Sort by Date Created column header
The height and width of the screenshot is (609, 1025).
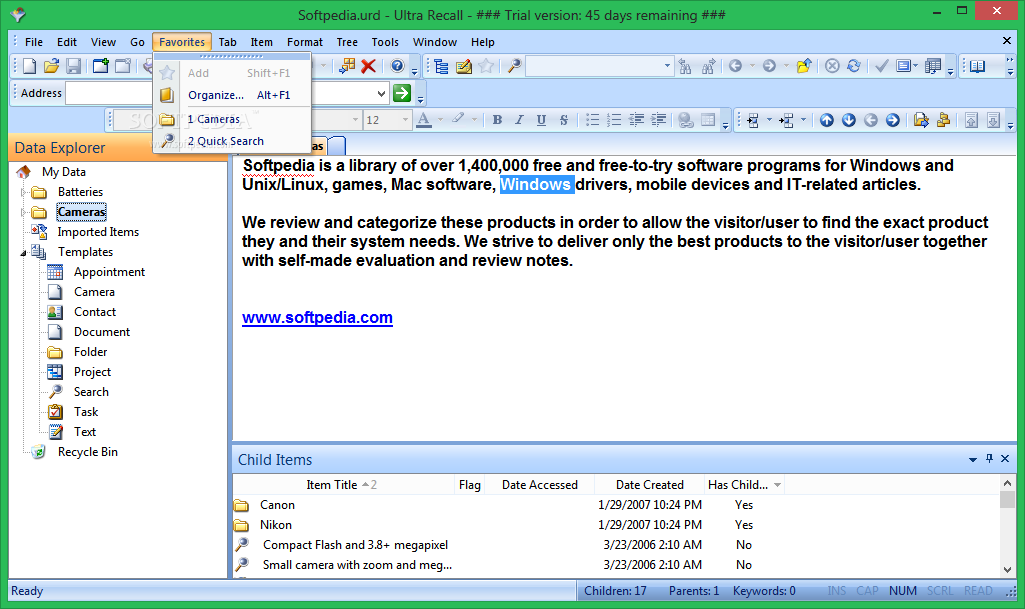650,485
